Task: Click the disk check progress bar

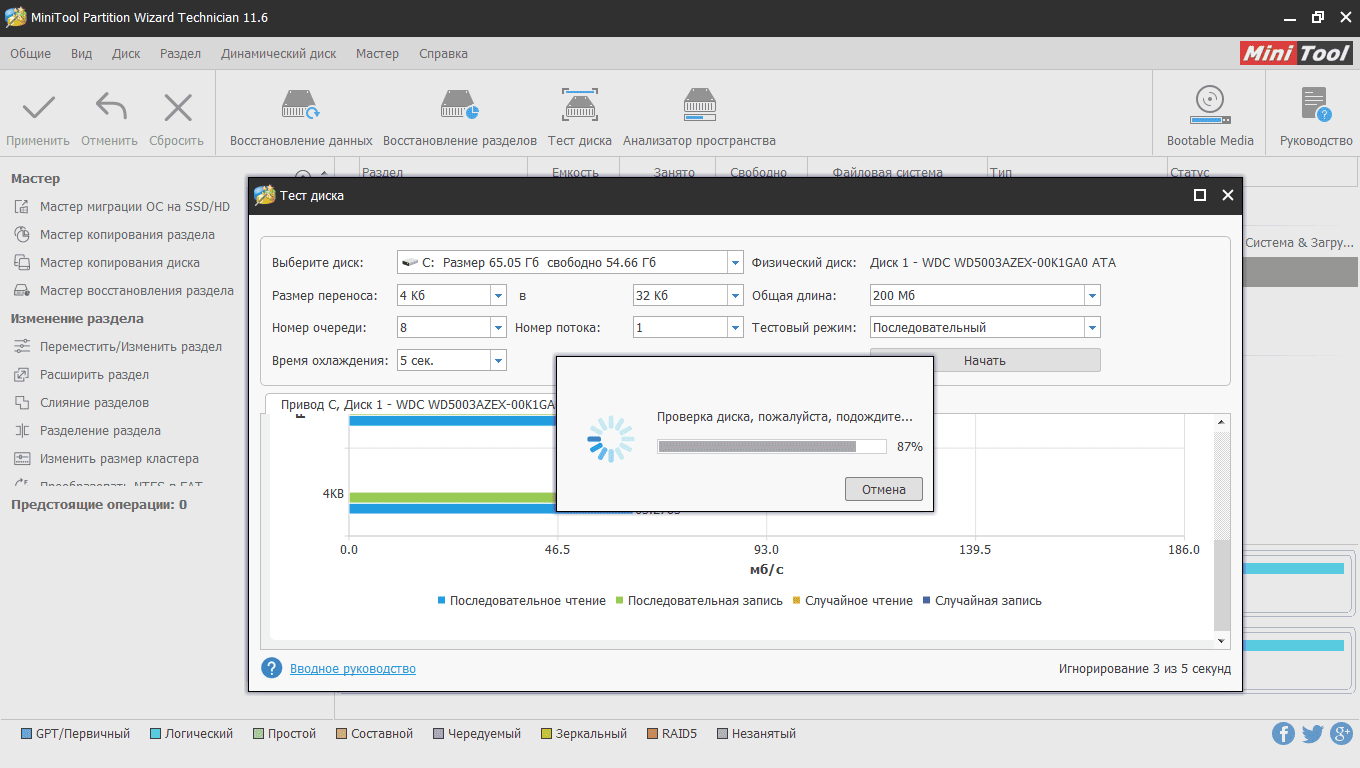Action: click(771, 446)
